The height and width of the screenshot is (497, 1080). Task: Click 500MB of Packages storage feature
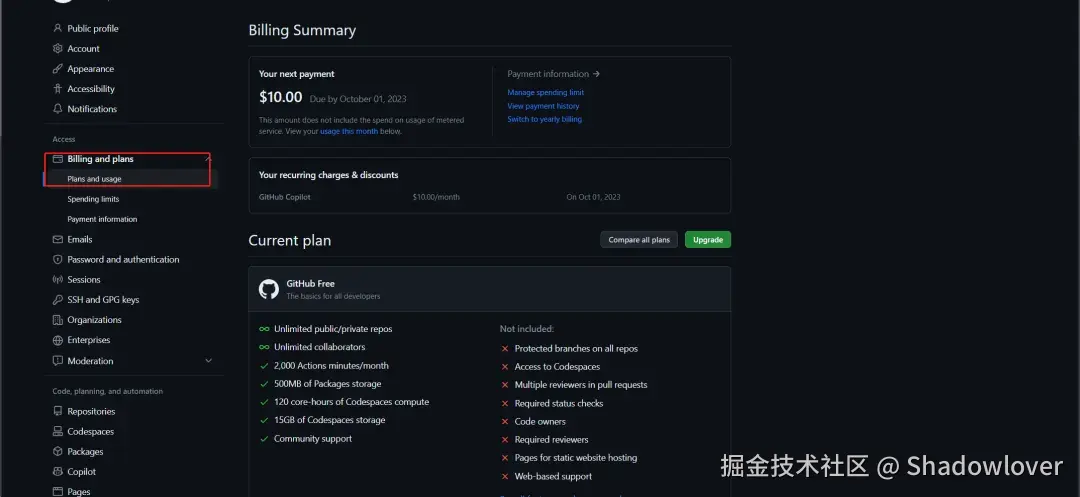coord(327,383)
